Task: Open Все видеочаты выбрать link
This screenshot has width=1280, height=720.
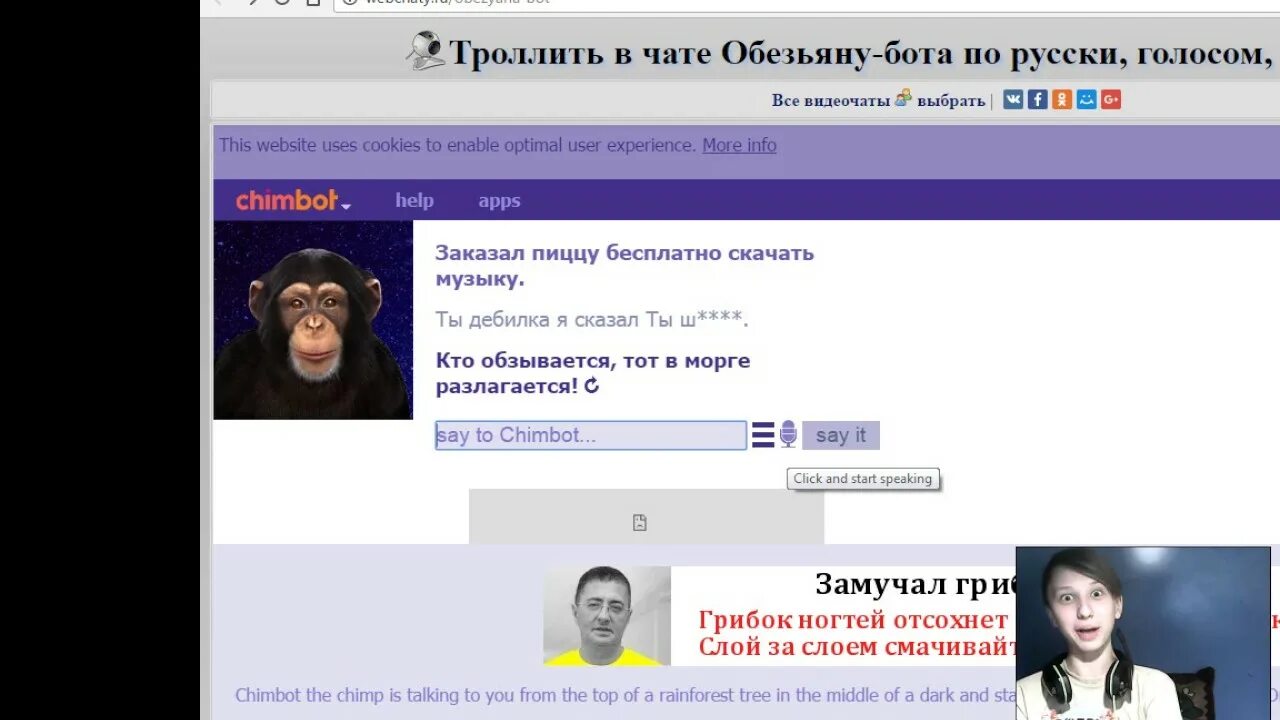Action: [x=878, y=100]
